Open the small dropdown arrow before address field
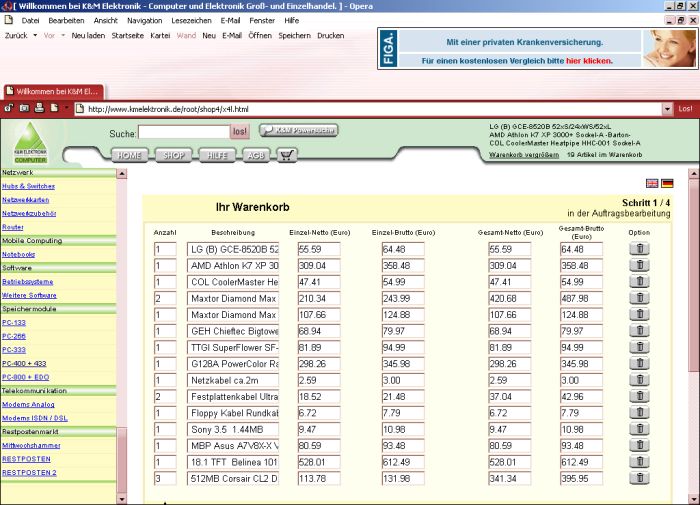Screen dimensions: 700x505 pyautogui.click(x=67, y=108)
